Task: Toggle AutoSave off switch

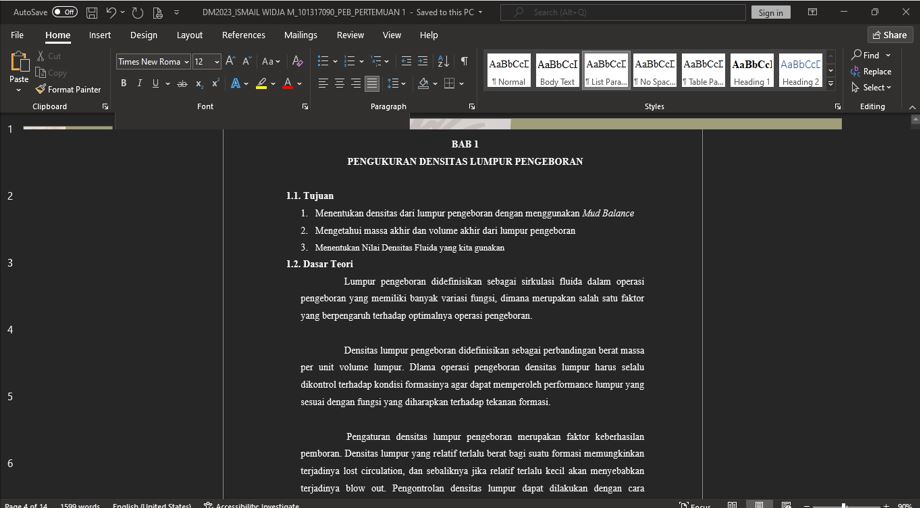Action: (x=65, y=12)
